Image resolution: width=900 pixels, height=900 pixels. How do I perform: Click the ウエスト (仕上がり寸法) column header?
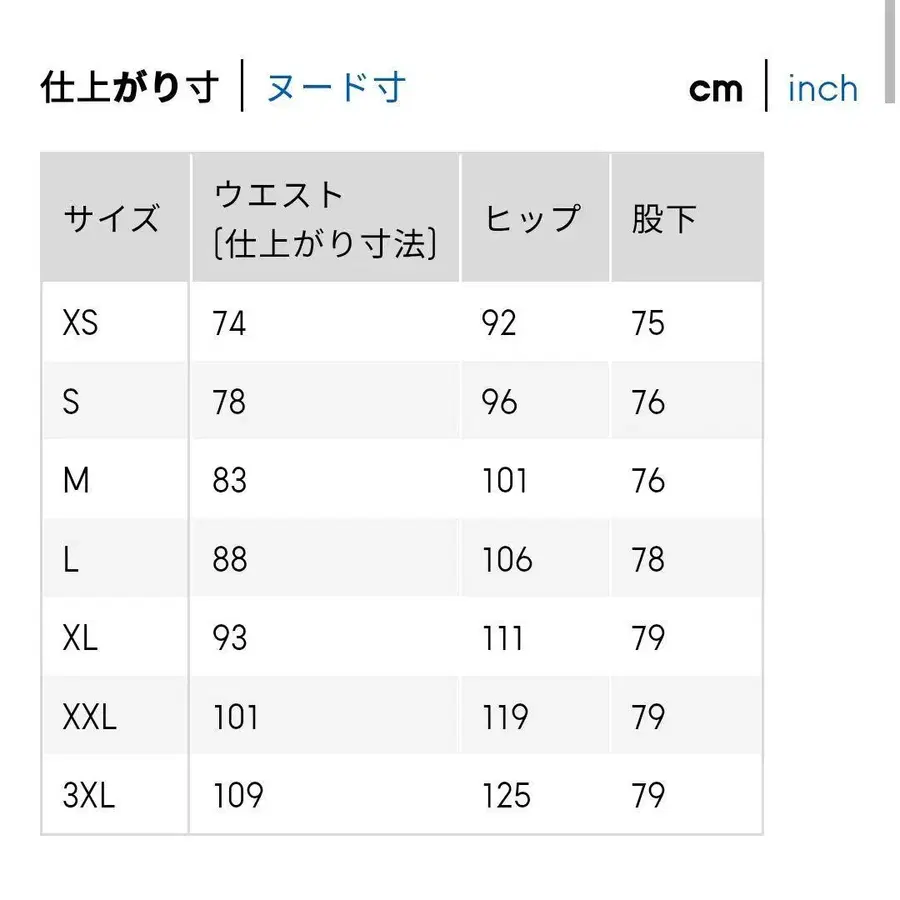[x=323, y=216]
